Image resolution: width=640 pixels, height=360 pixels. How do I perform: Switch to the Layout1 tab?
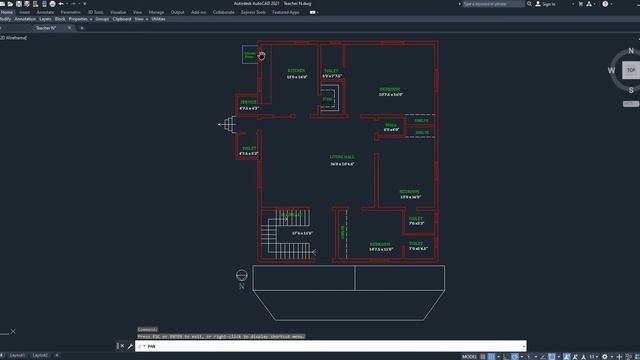coord(17,356)
